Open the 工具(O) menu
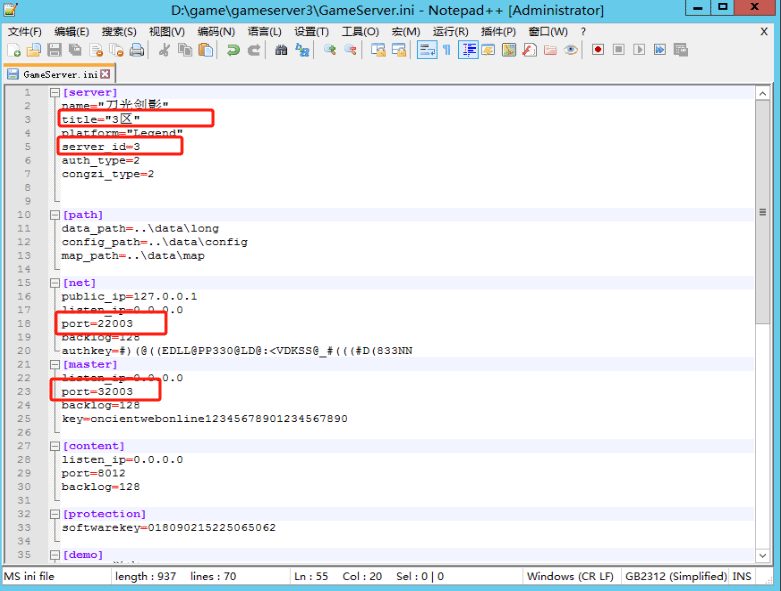 pos(360,32)
